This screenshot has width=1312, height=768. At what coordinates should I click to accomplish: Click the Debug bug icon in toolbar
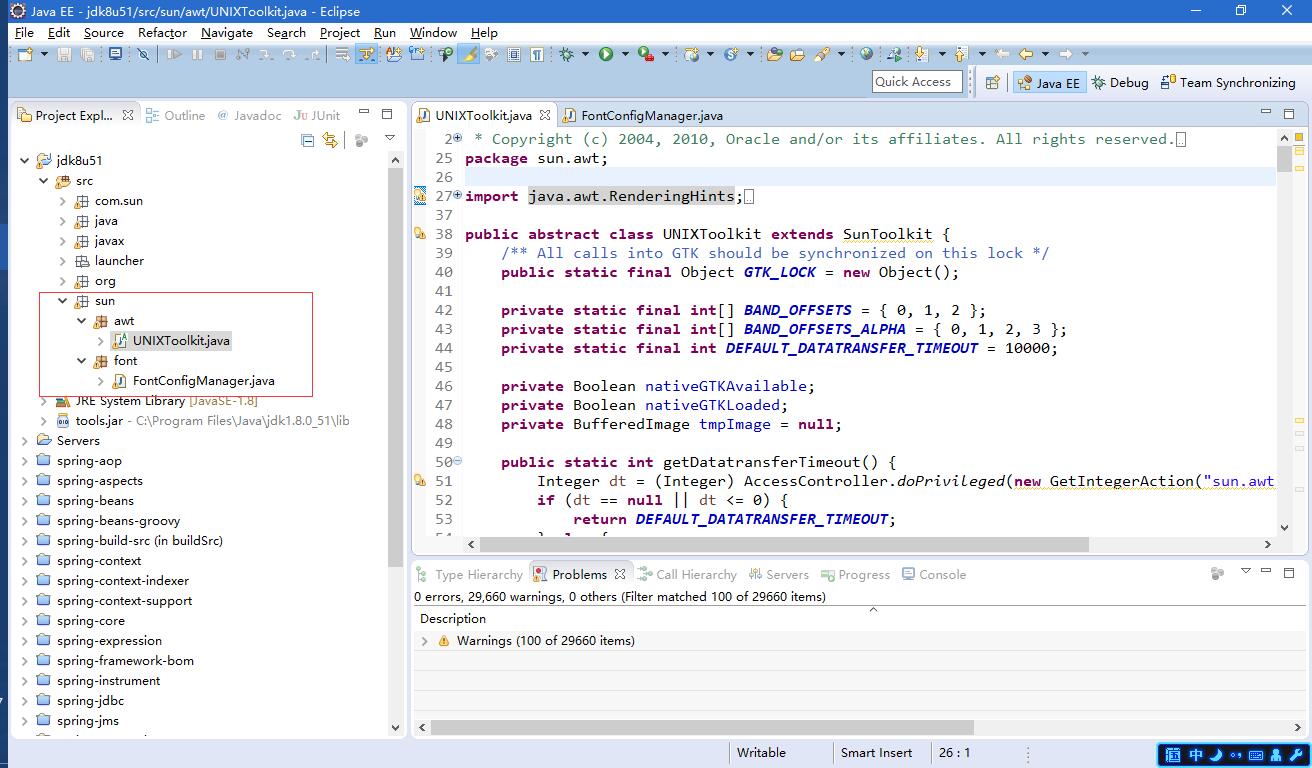[567, 54]
